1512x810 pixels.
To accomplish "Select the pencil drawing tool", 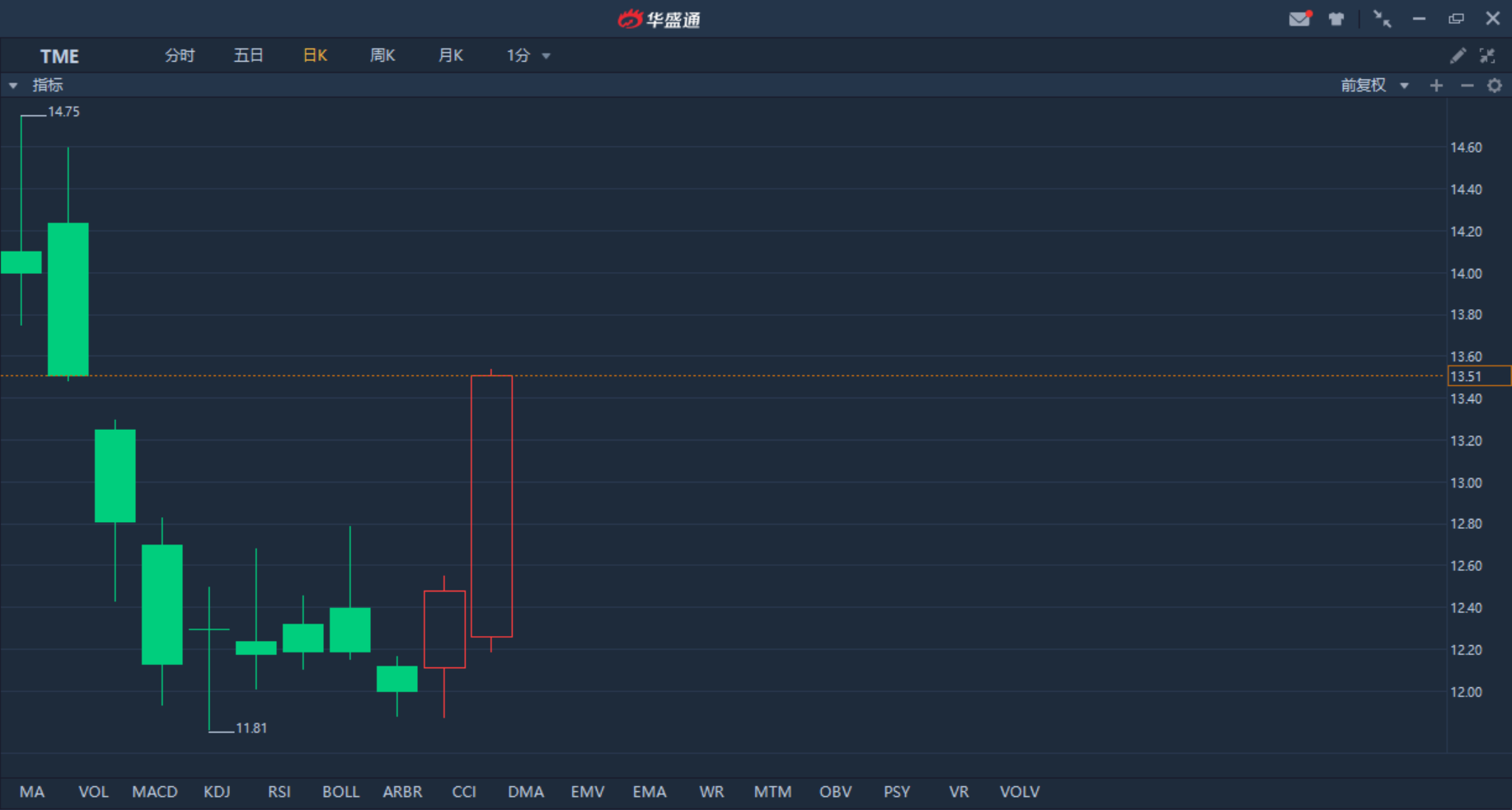I will (x=1458, y=55).
